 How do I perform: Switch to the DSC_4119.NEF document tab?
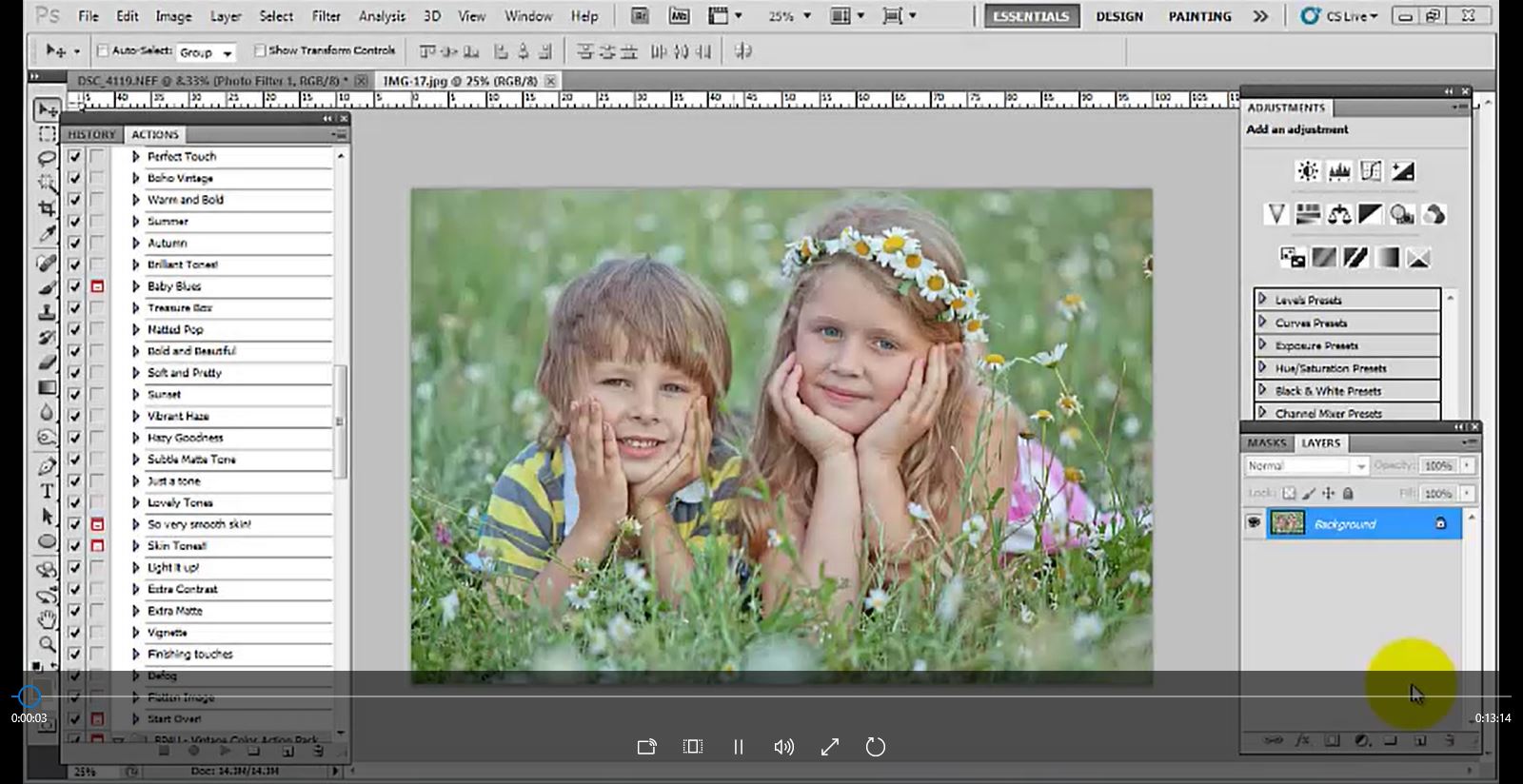tap(213, 81)
